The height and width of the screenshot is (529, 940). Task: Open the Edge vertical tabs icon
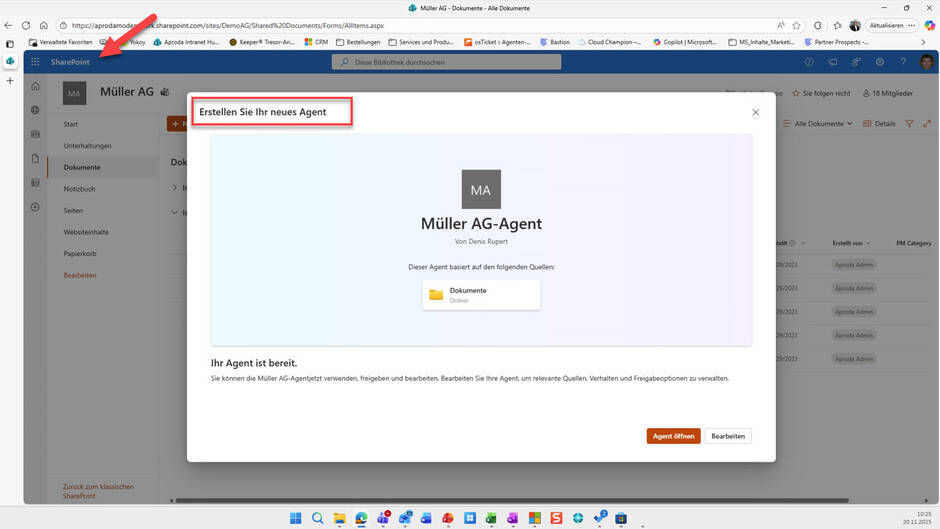coord(10,44)
